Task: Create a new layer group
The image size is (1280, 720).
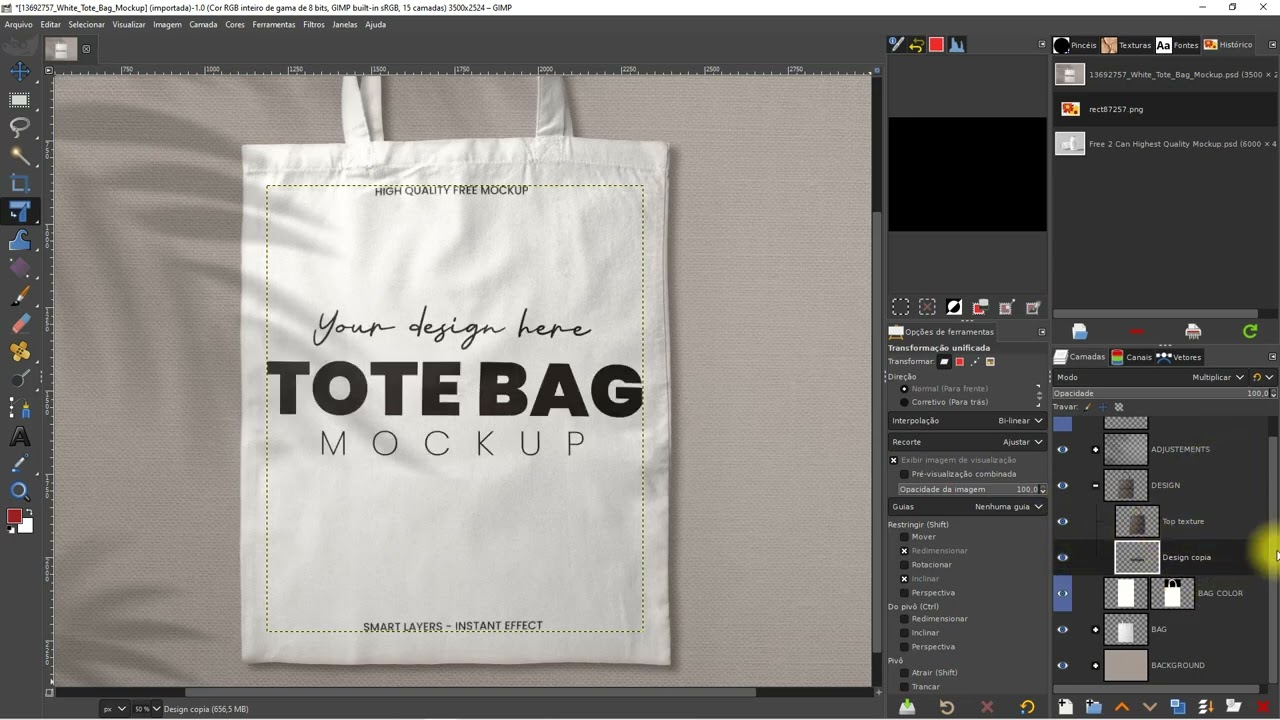Action: (1094, 707)
